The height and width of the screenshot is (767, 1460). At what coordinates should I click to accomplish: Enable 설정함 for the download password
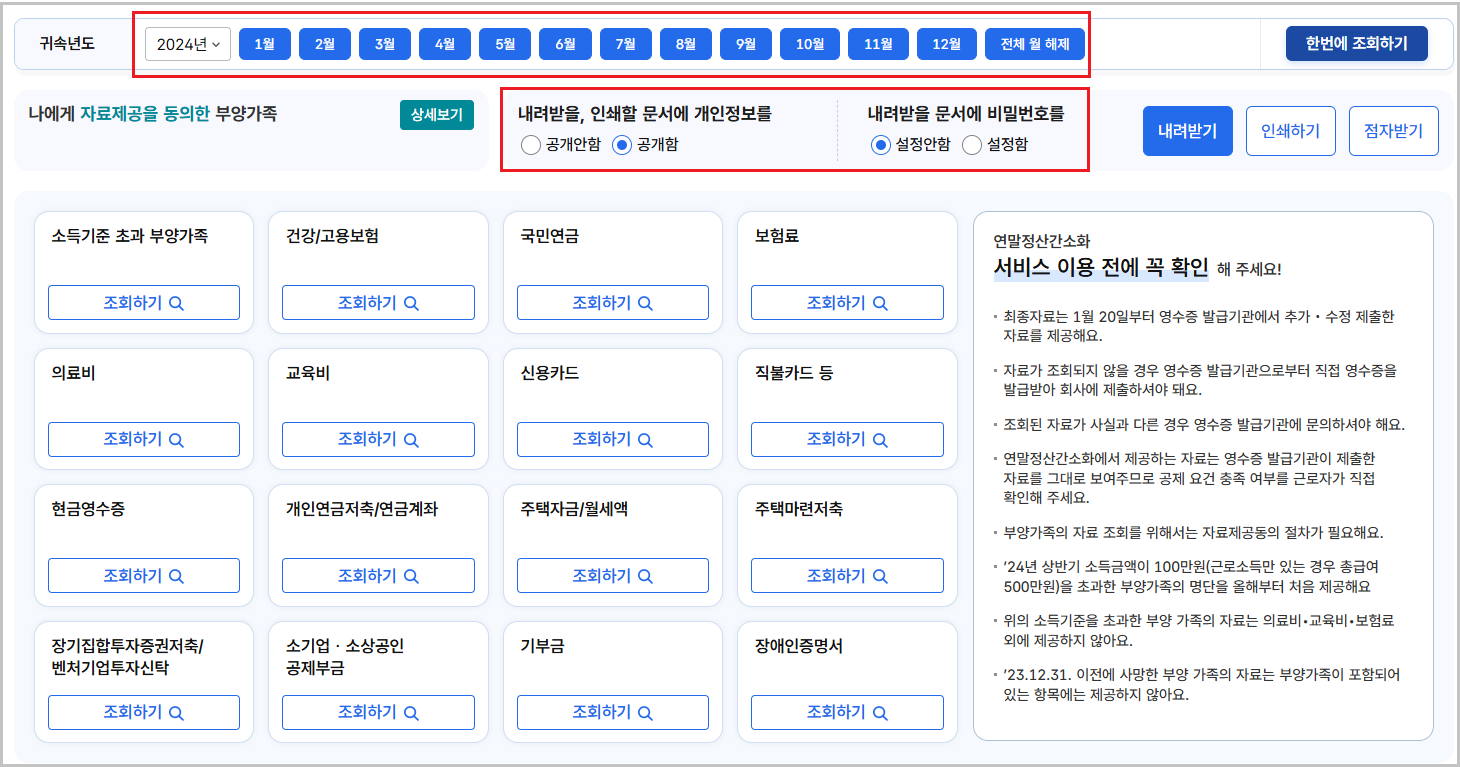(971, 145)
